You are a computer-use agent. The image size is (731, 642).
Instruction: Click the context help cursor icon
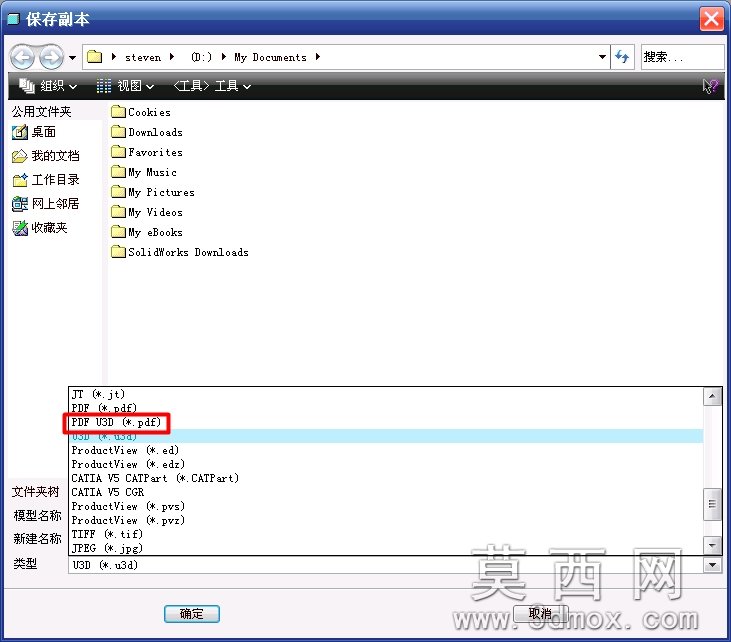pos(710,86)
